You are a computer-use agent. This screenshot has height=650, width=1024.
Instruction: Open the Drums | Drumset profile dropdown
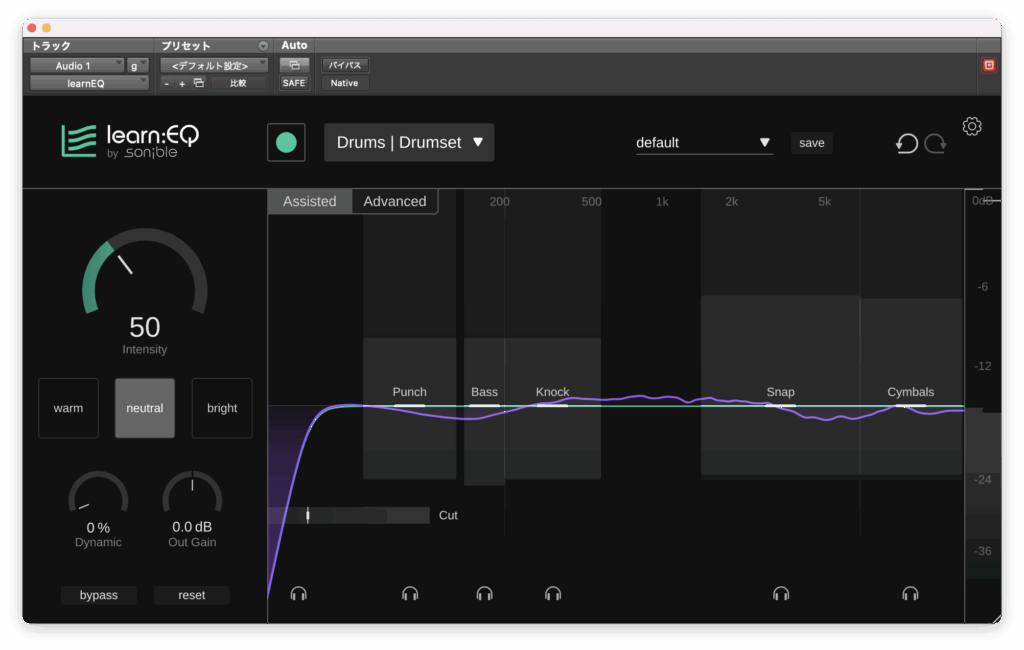[x=409, y=142]
